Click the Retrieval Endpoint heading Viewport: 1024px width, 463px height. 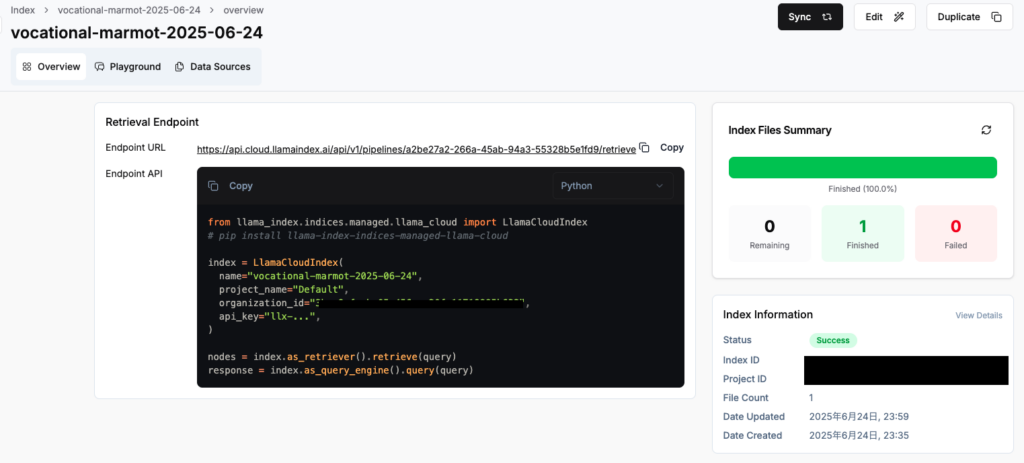tap(152, 122)
